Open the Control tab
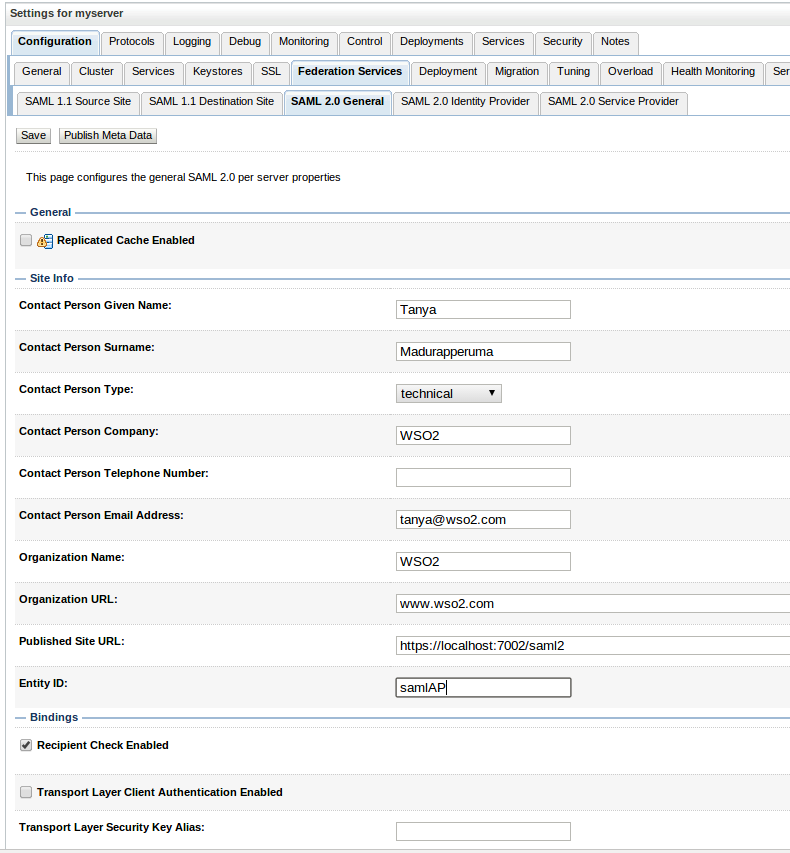Image resolution: width=790 pixels, height=853 pixels. click(365, 42)
